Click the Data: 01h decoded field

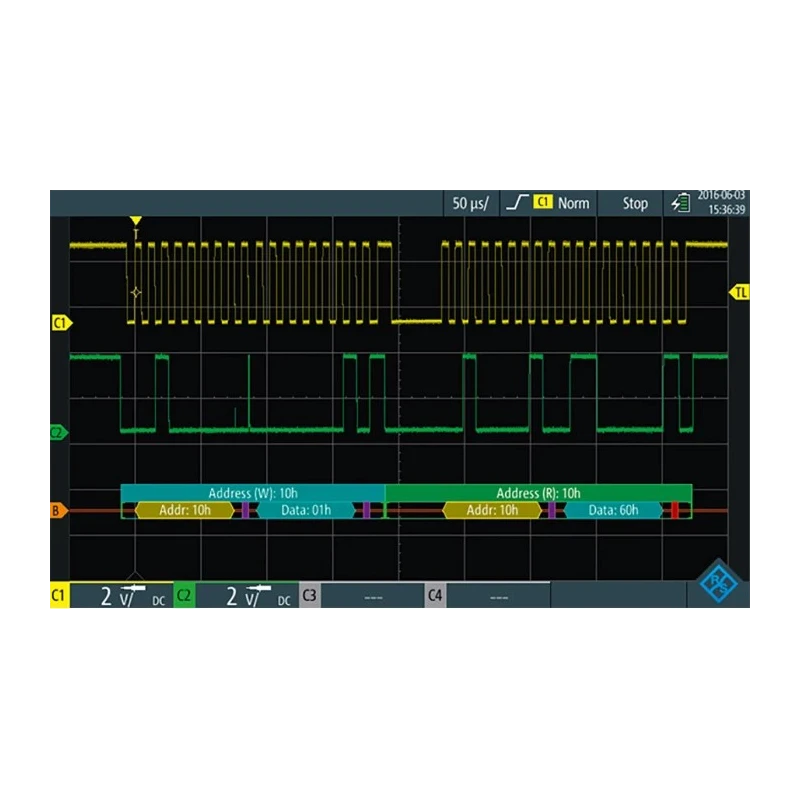coord(306,510)
